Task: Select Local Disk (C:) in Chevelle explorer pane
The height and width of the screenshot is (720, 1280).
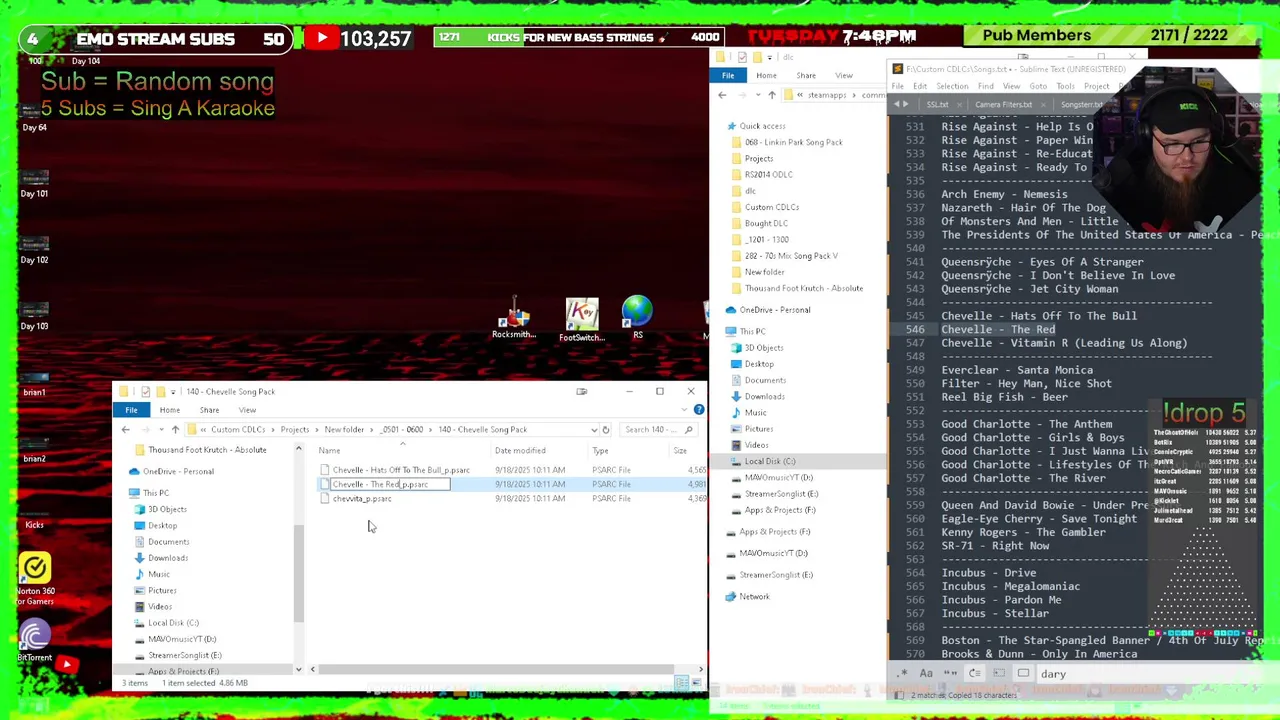Action: tap(173, 623)
